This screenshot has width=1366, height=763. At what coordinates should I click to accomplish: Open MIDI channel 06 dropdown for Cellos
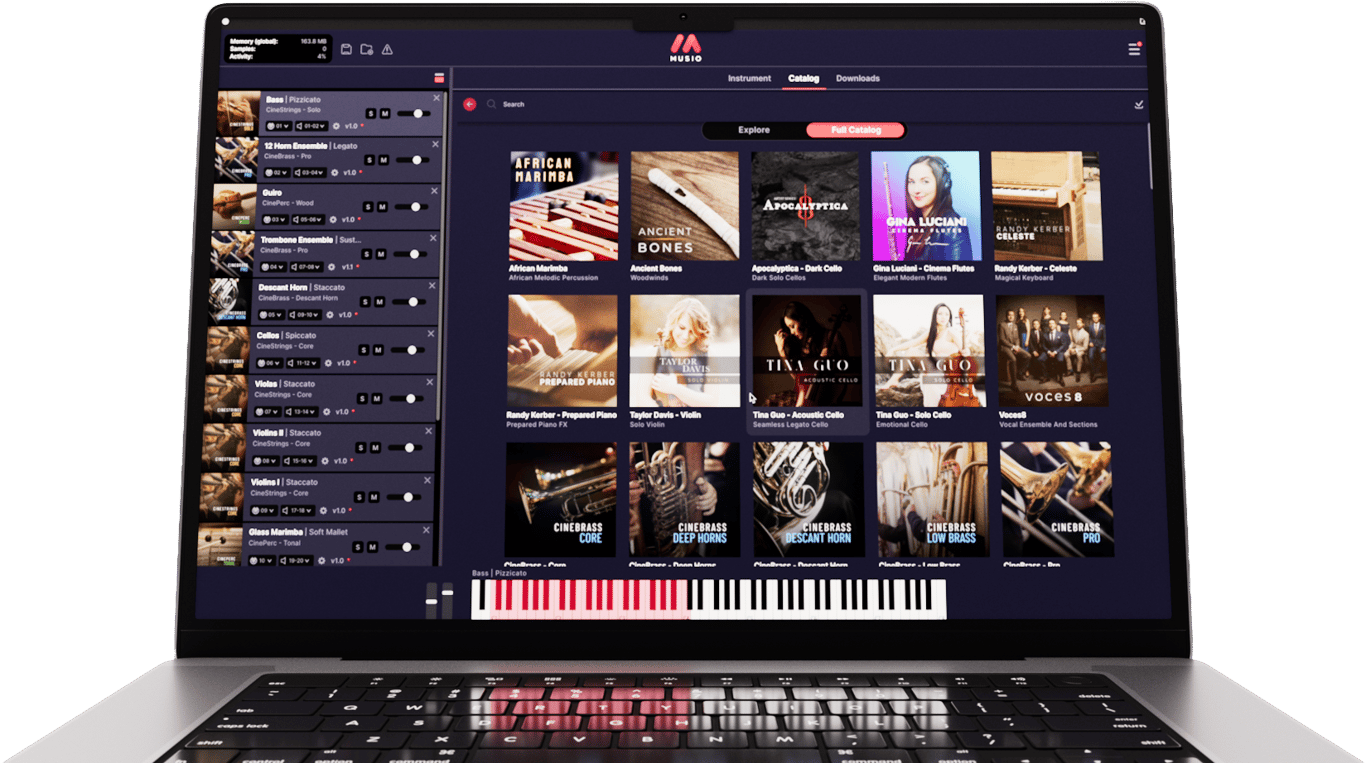[270, 363]
